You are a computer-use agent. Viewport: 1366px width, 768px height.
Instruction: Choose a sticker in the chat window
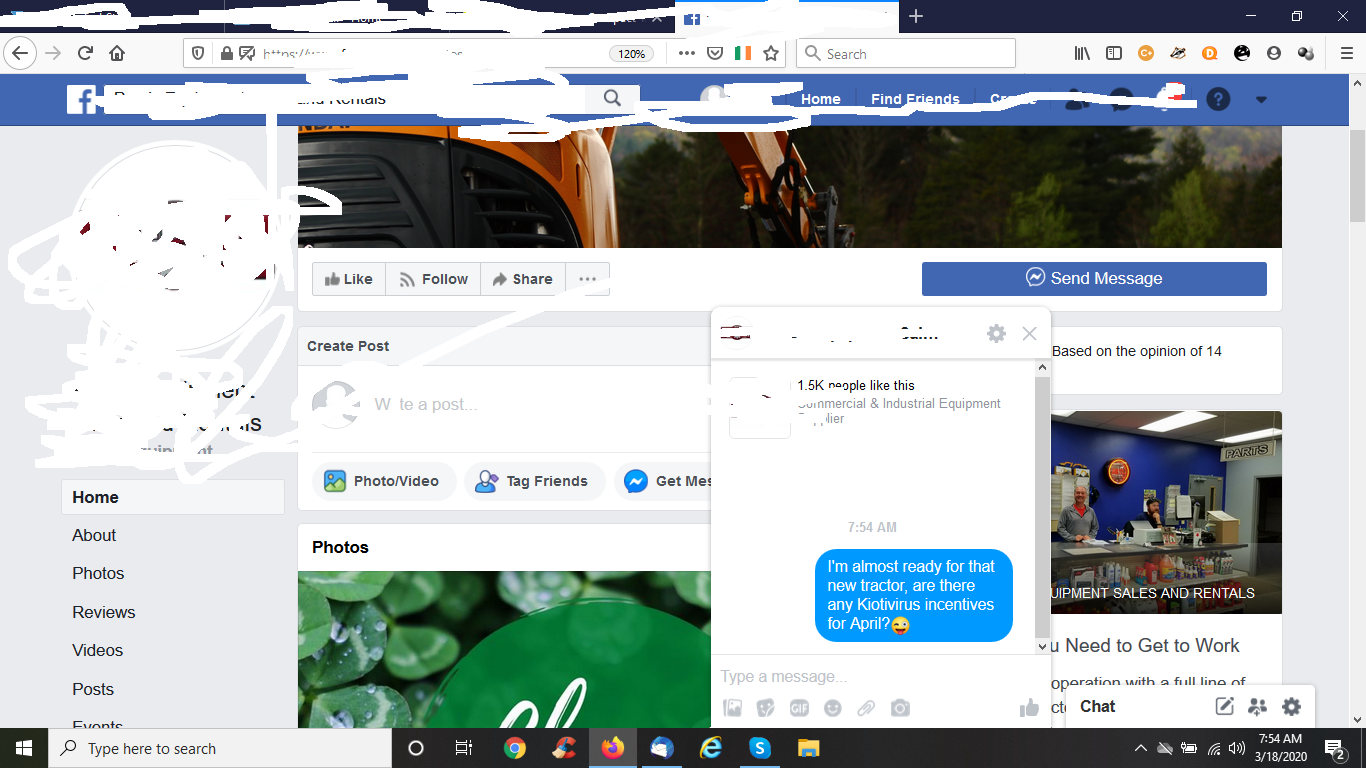pyautogui.click(x=766, y=708)
